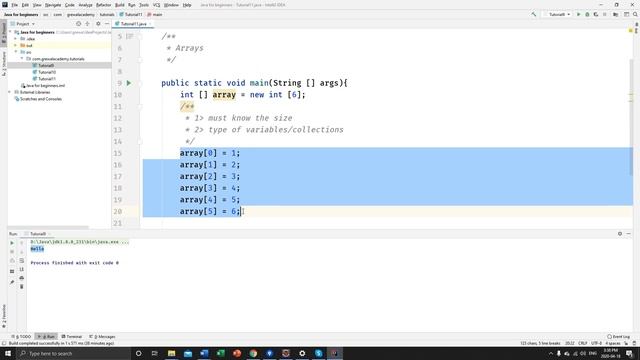Click the Stop icon in top toolbar
This screenshot has height=360, width=640.
point(605,14)
